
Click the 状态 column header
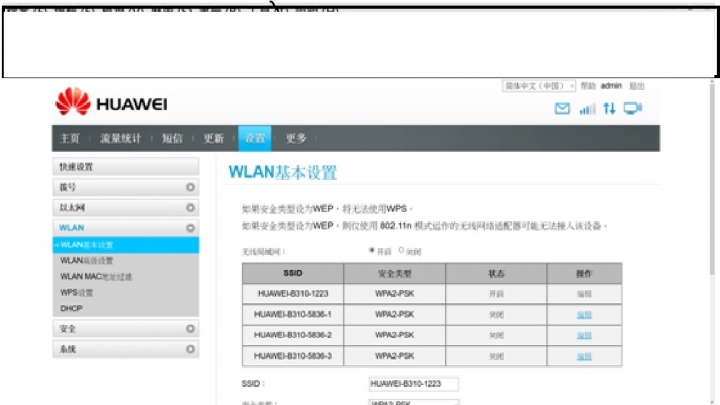click(496, 273)
